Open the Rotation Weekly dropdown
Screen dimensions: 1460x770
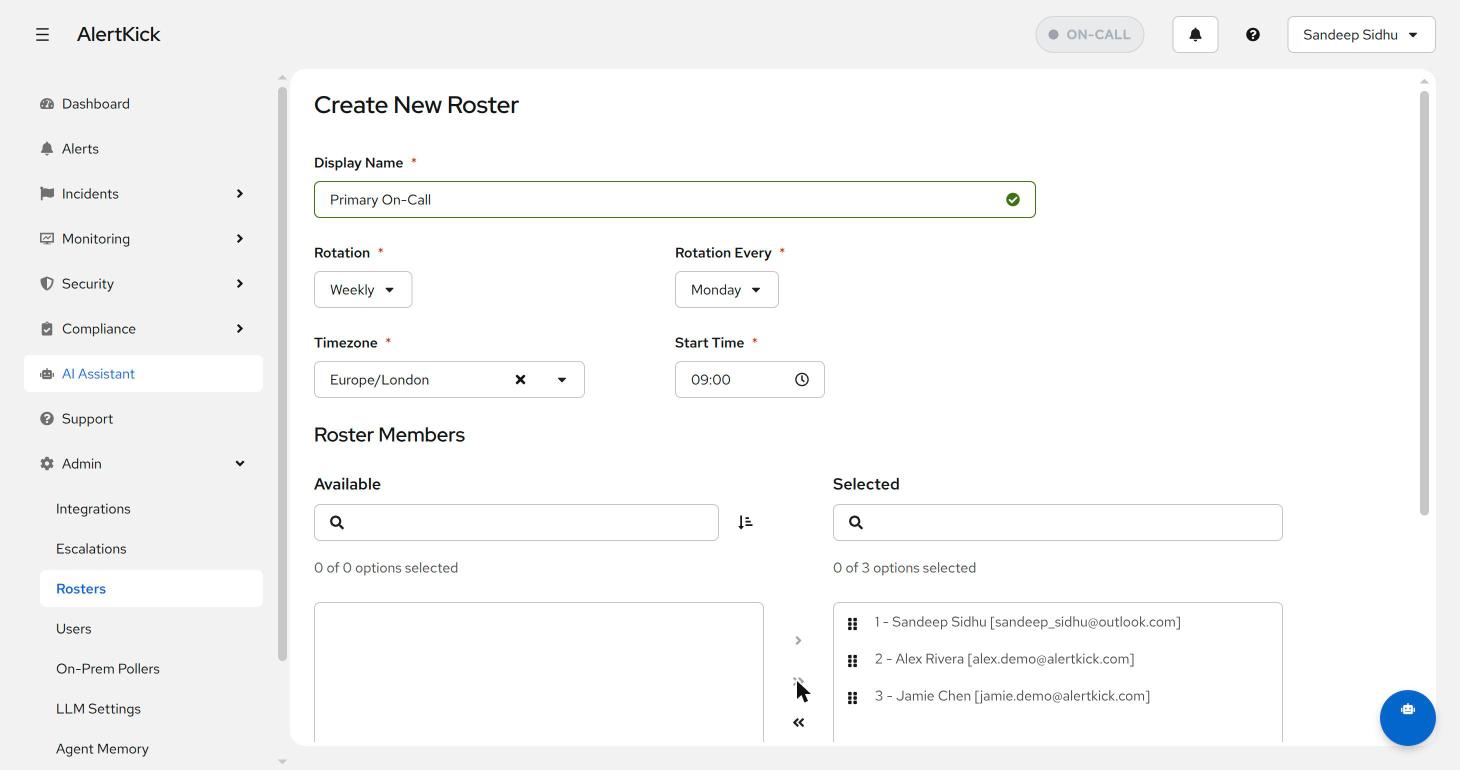[x=363, y=290]
